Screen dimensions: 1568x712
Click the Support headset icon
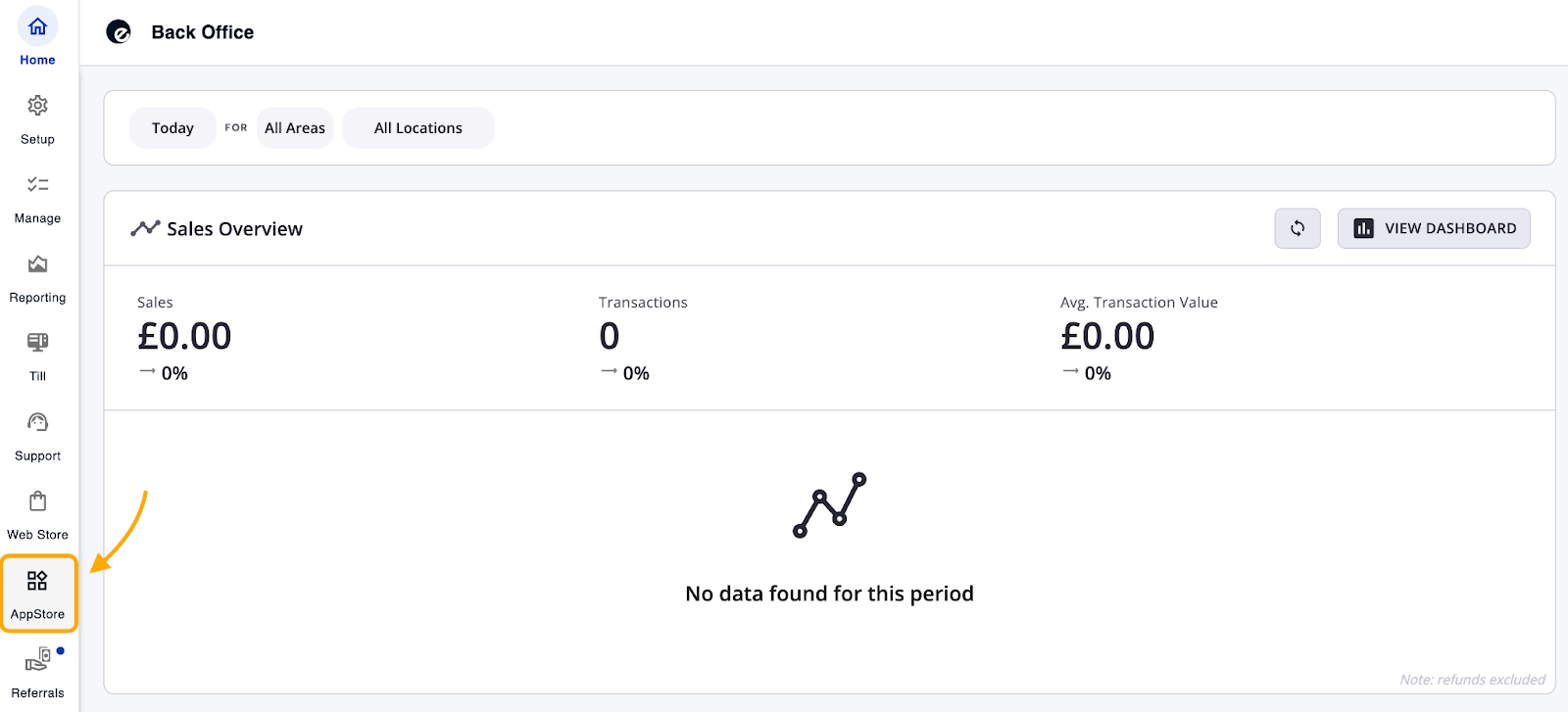pos(37,423)
